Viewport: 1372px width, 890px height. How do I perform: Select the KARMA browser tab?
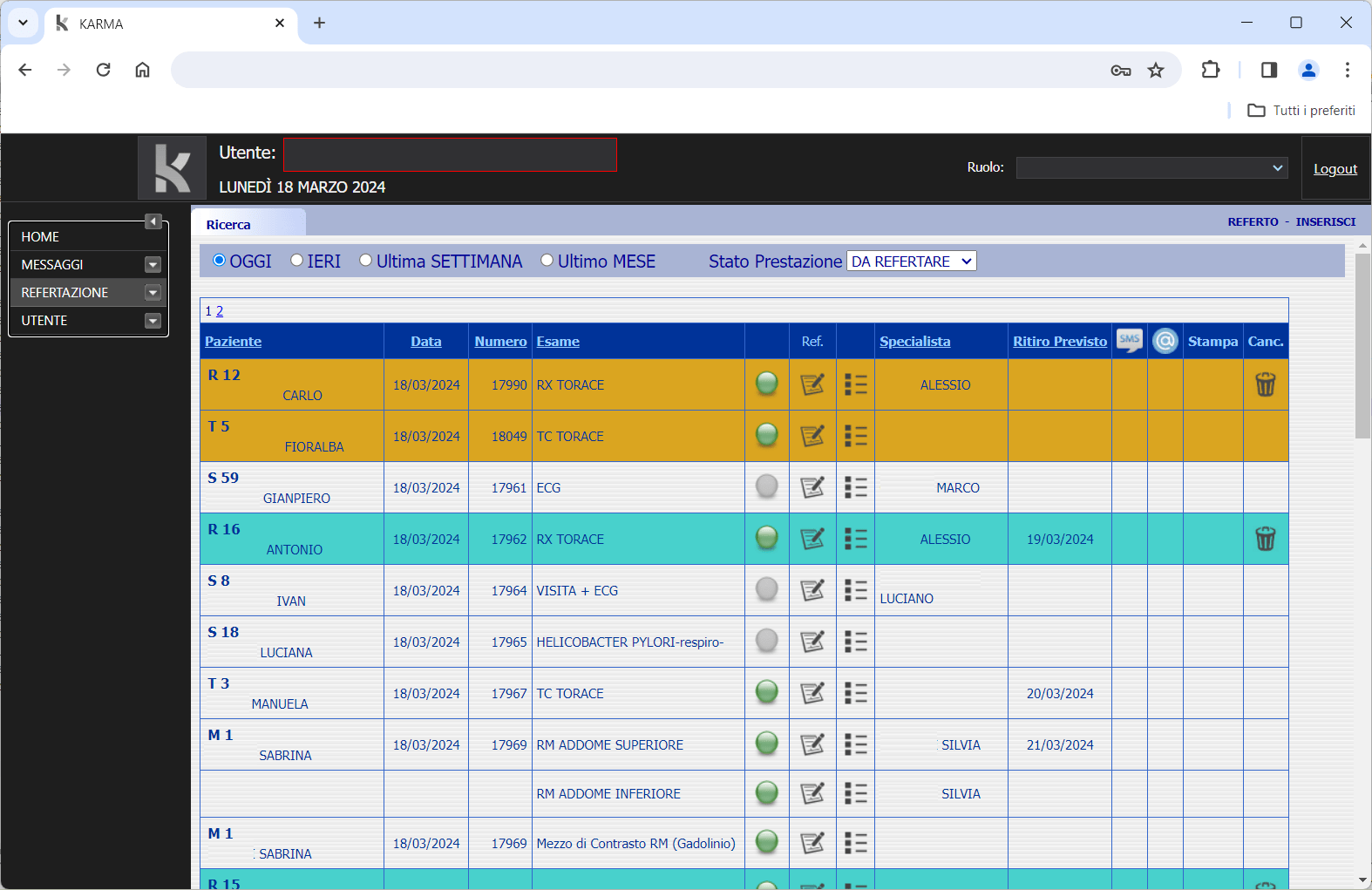[171, 24]
